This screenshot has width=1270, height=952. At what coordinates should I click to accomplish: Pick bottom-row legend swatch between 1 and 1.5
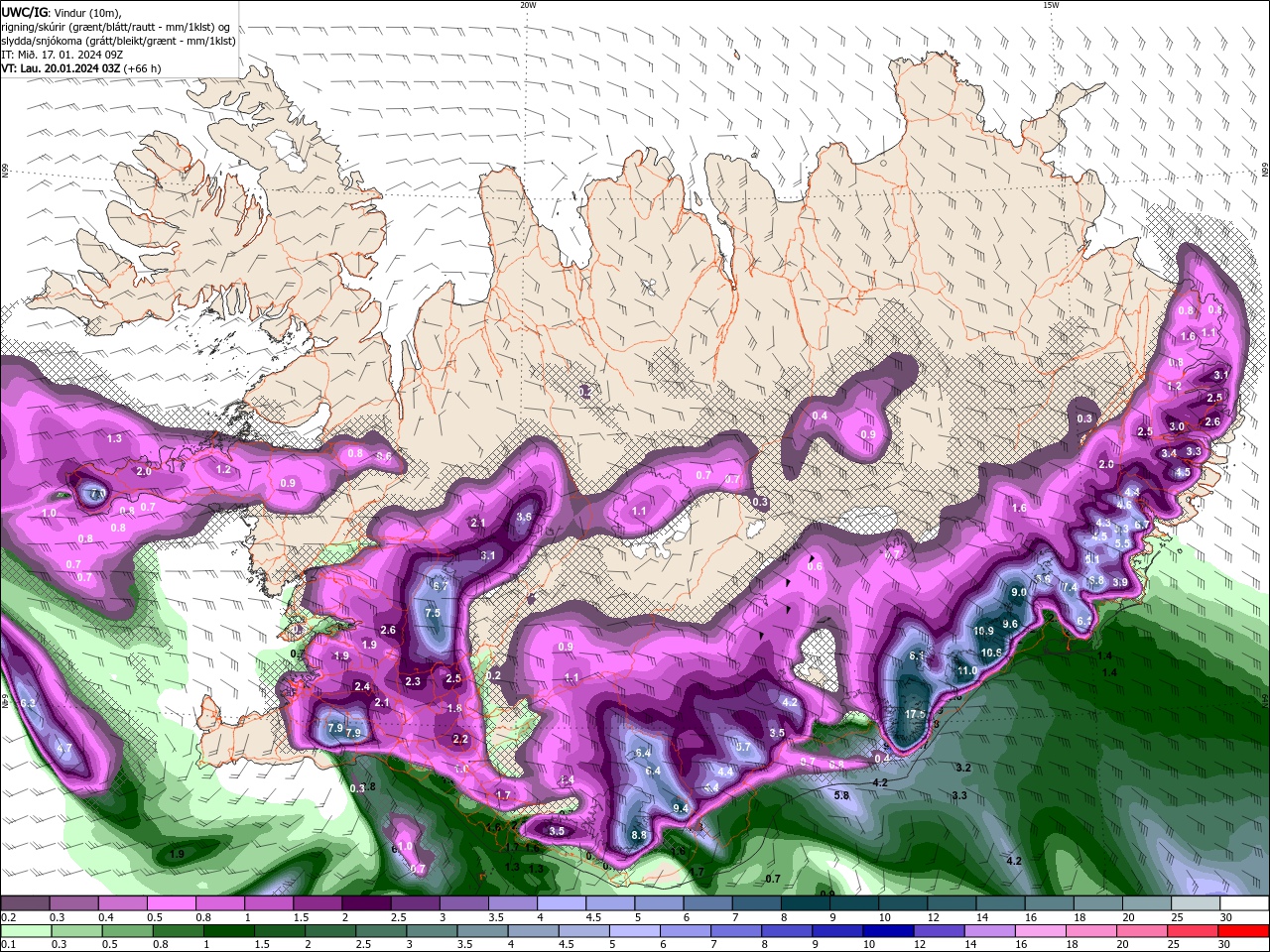(x=228, y=931)
